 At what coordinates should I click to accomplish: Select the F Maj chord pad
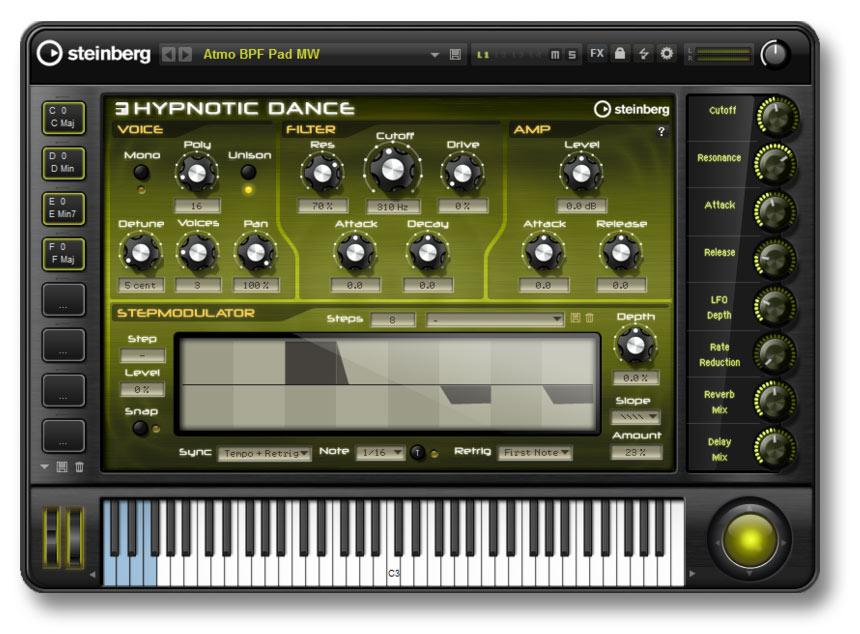(64, 254)
